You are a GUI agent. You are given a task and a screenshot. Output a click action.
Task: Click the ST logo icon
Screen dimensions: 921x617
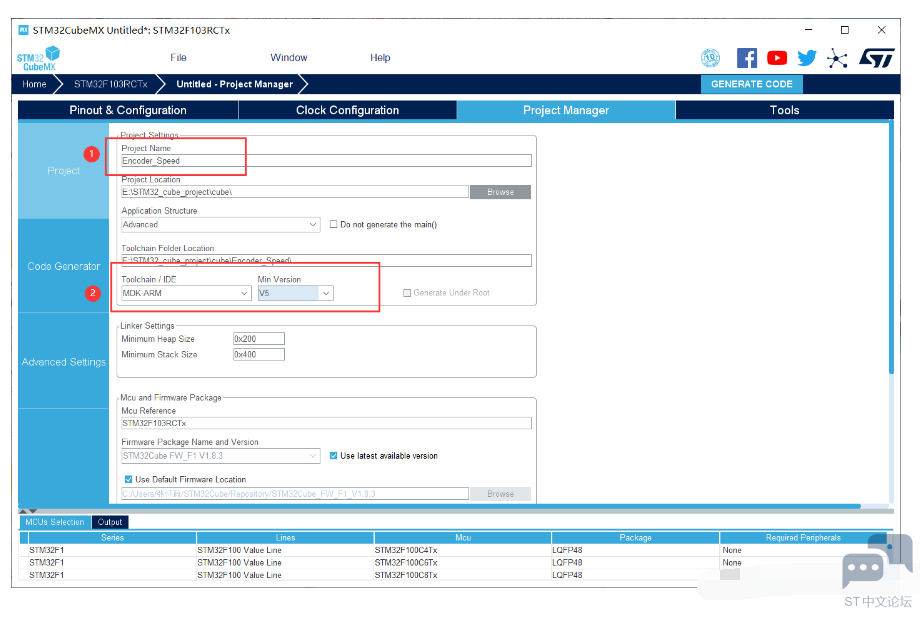[876, 58]
